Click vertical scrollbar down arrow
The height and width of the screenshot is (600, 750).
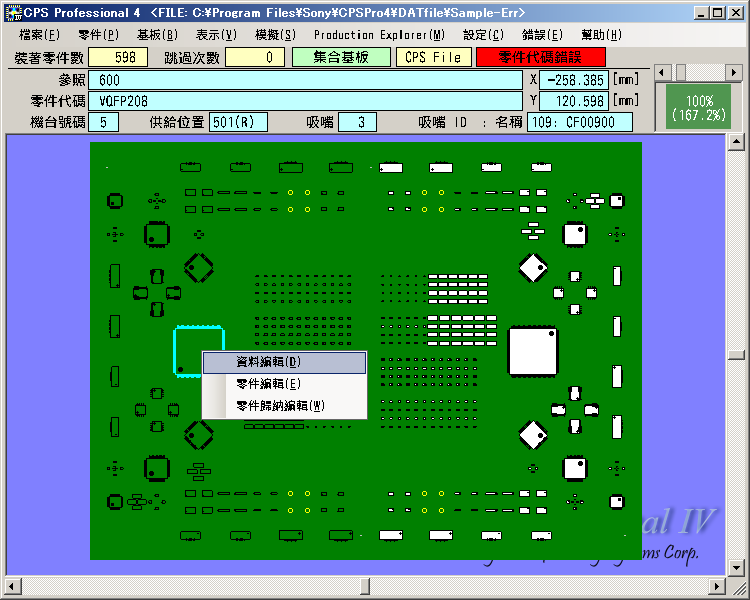point(736,567)
